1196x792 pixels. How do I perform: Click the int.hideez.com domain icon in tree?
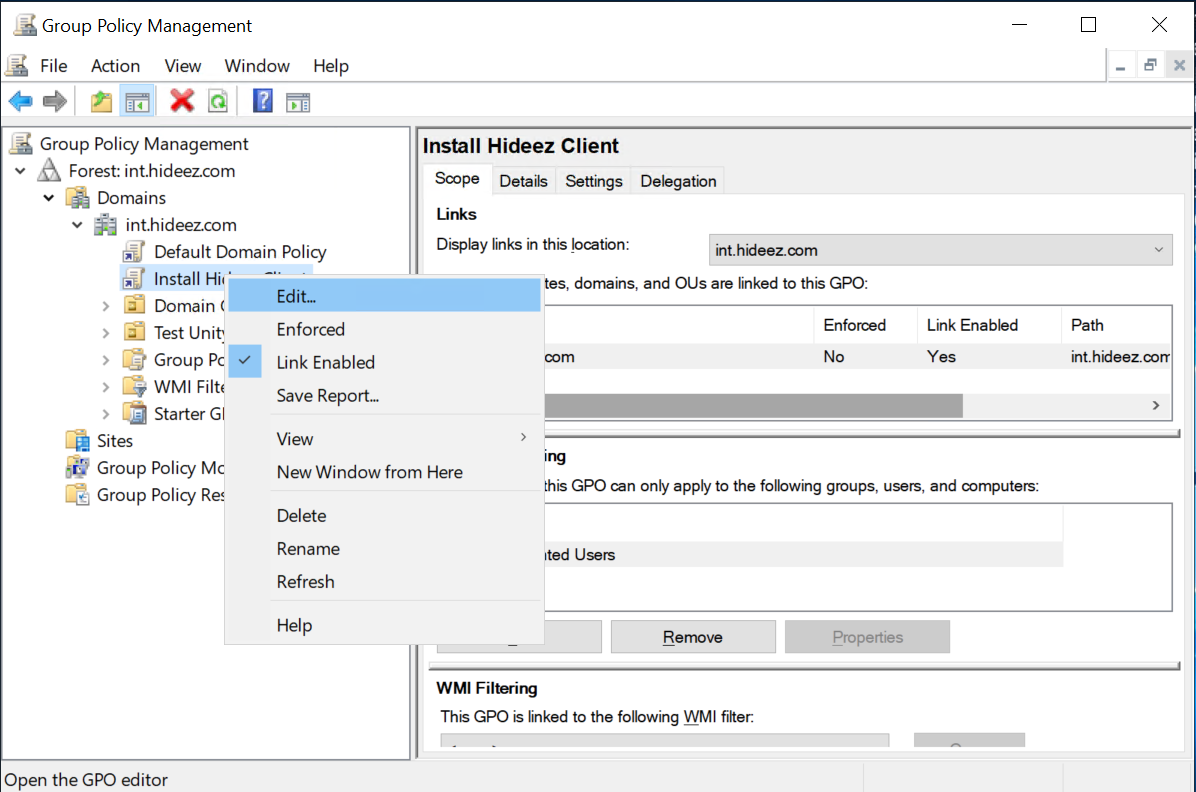pos(105,225)
